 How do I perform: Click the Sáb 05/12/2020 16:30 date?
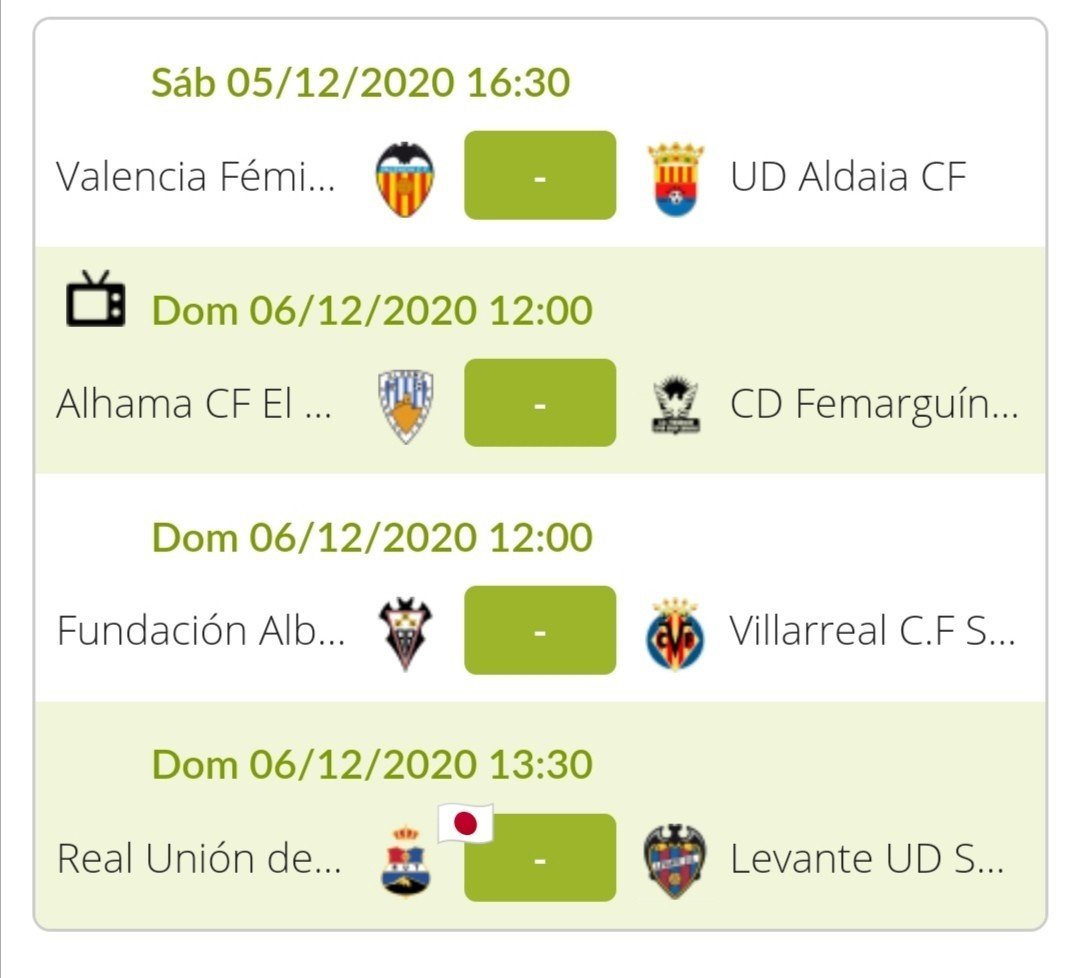coord(361,83)
